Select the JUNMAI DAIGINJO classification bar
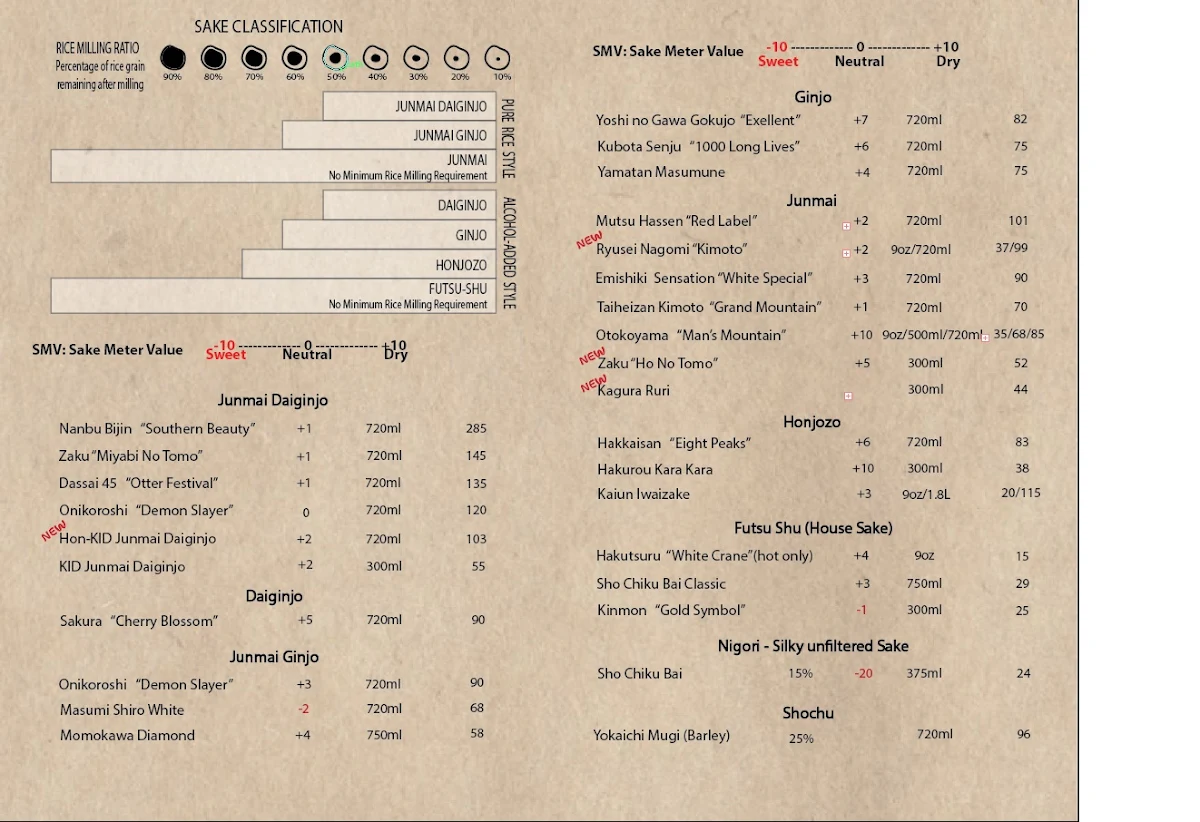Image resolution: width=1200 pixels, height=822 pixels. 409,106
